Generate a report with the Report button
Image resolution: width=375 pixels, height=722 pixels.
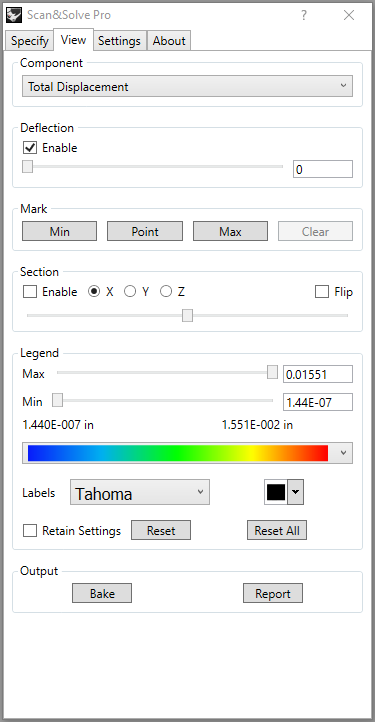273,594
